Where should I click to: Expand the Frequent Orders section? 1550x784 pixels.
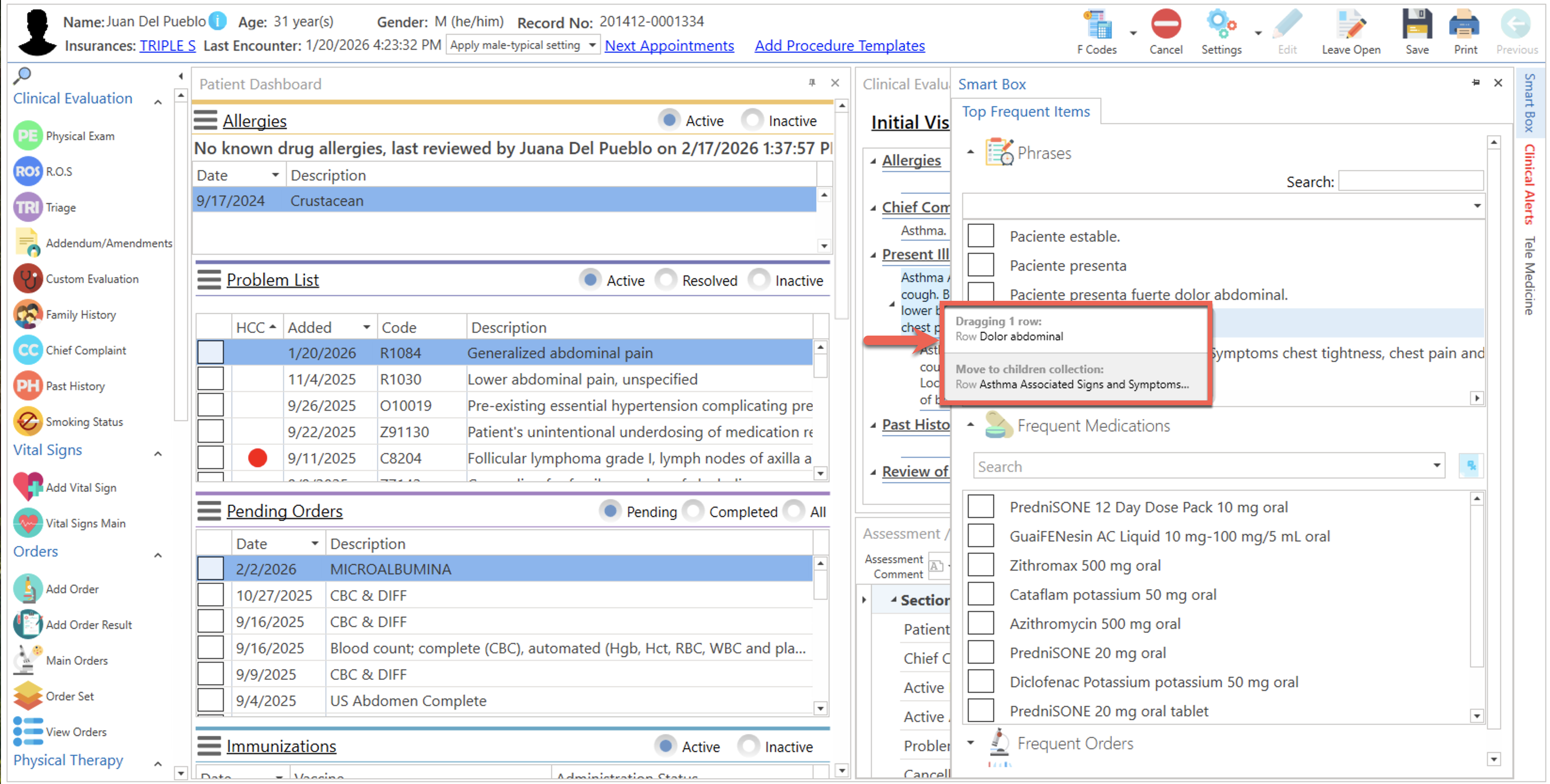click(x=970, y=743)
